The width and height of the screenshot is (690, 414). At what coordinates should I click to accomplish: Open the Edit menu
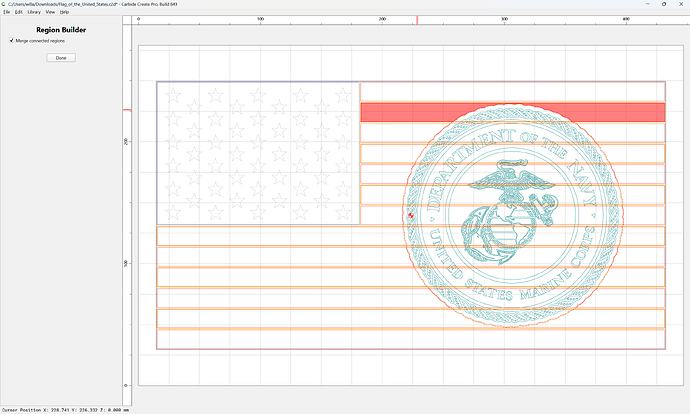click(18, 12)
